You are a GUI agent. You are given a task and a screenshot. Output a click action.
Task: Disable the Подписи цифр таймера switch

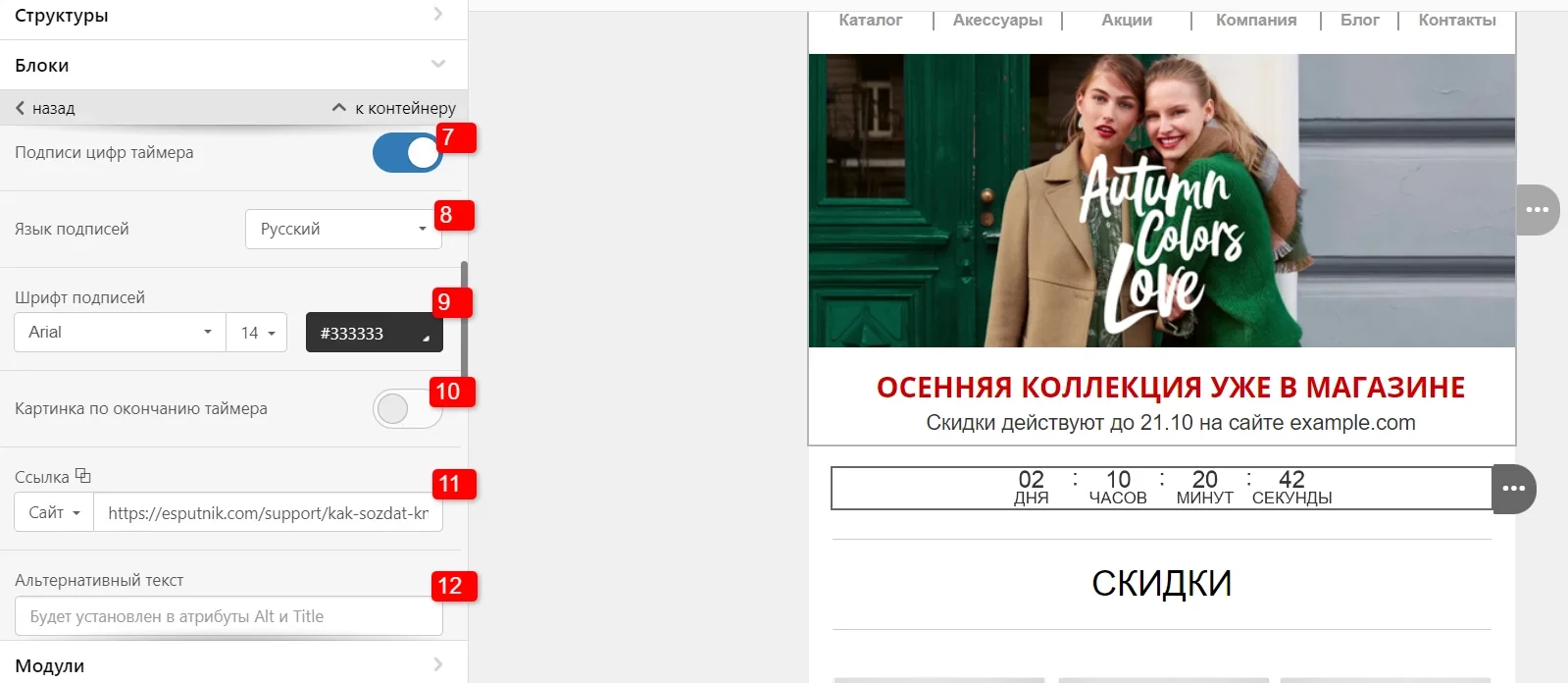pyautogui.click(x=408, y=152)
